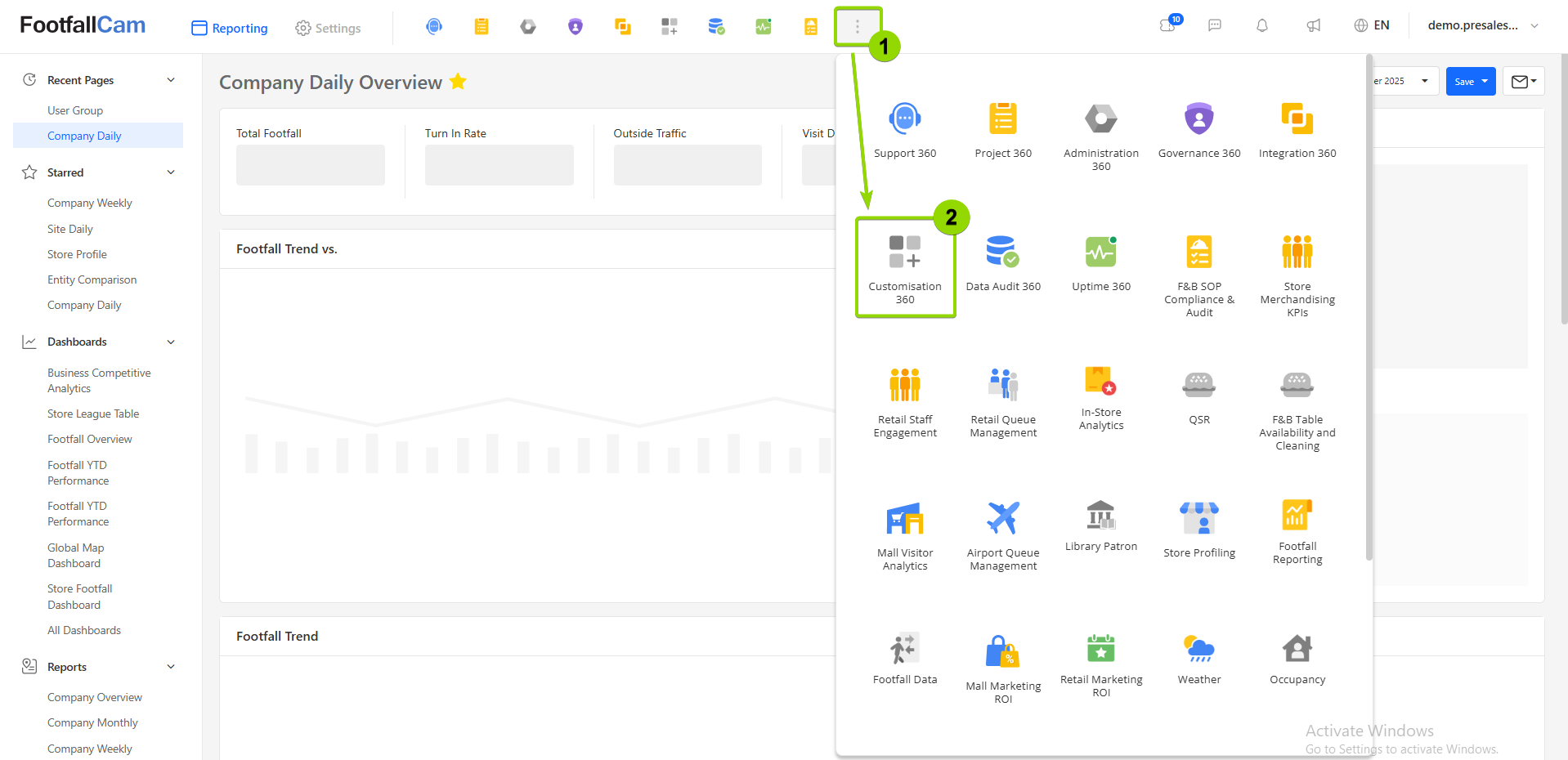Screen dimensions: 1568x760
Task: Launch In-Store Analytics app
Action: (x=1101, y=398)
